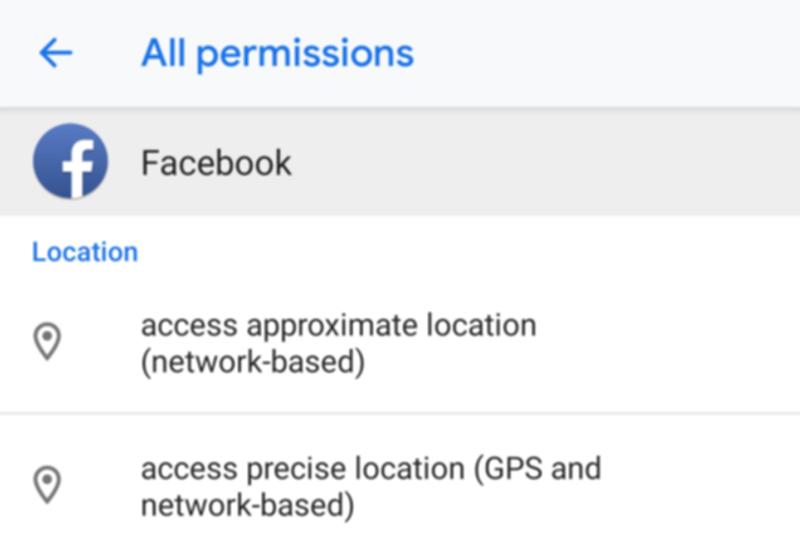
Task: Click empty space right of the Facebook label
Action: (550, 162)
